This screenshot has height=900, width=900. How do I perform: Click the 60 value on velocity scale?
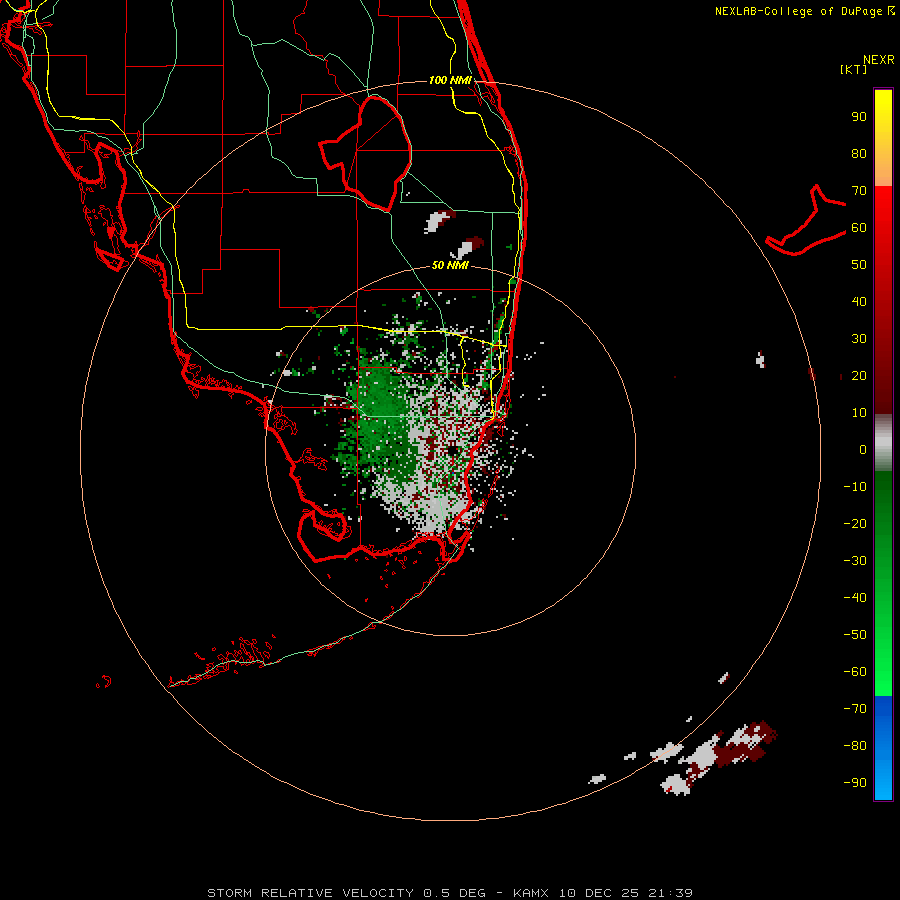pos(859,227)
